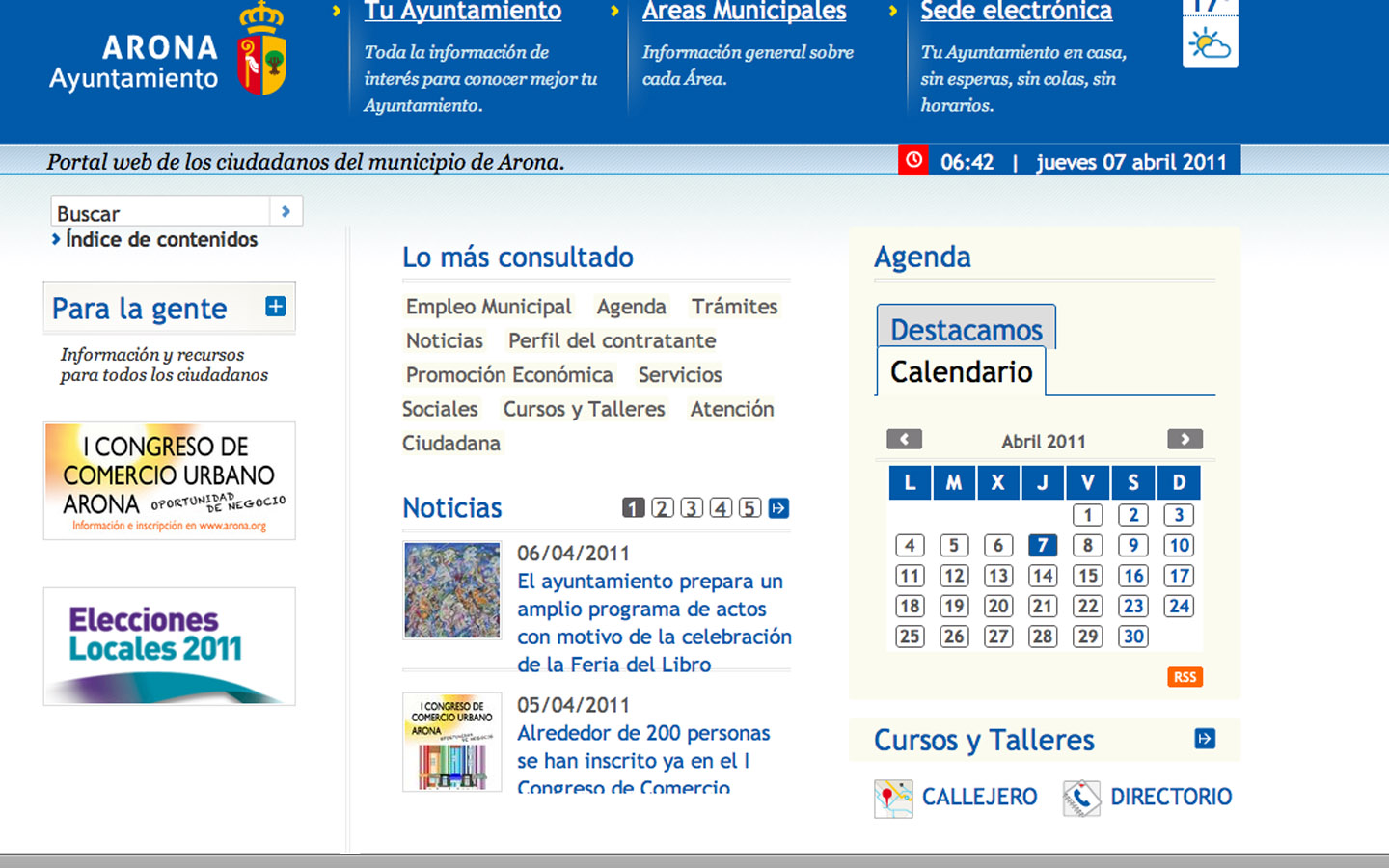Advance to next calendar month

click(1185, 440)
